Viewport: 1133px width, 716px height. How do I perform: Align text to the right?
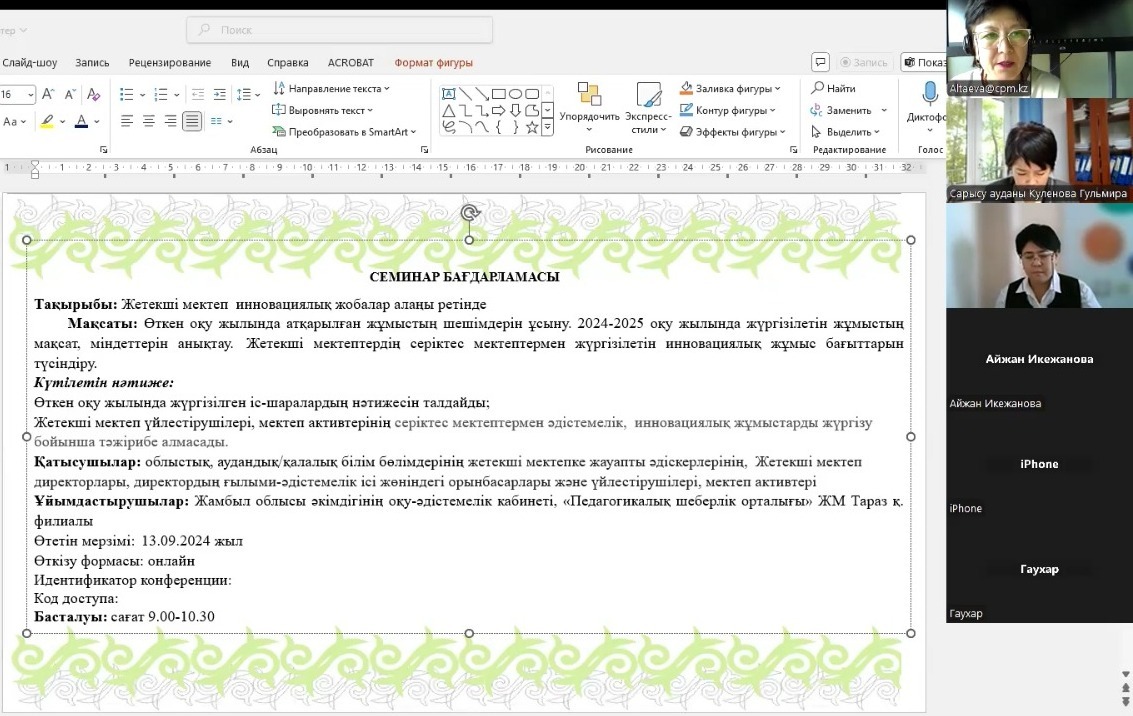[171, 121]
